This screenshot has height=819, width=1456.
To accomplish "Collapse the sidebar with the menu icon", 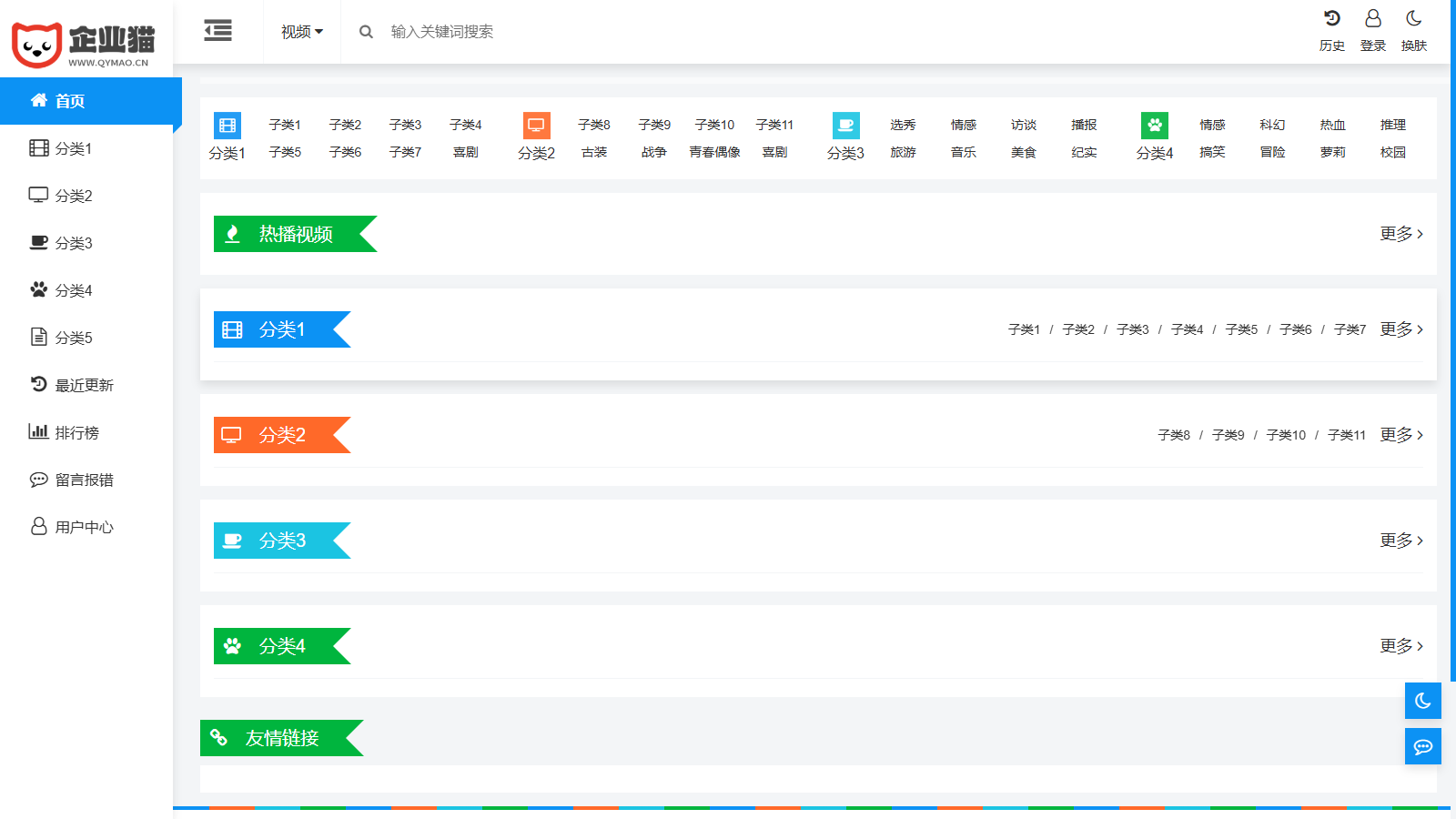I will [217, 31].
